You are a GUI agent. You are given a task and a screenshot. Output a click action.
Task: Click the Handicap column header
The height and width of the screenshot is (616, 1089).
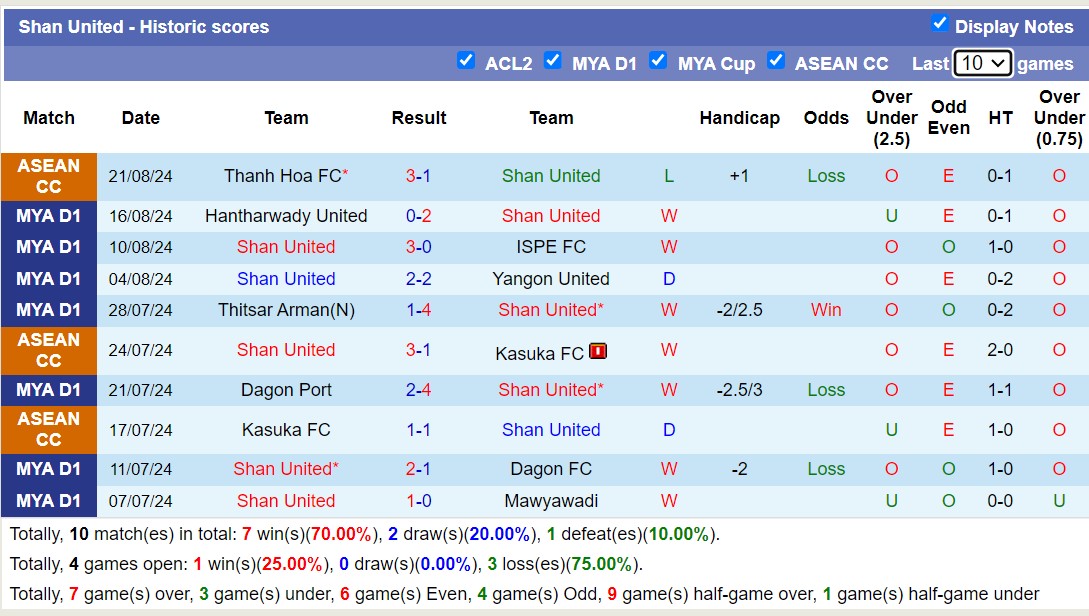(x=740, y=118)
